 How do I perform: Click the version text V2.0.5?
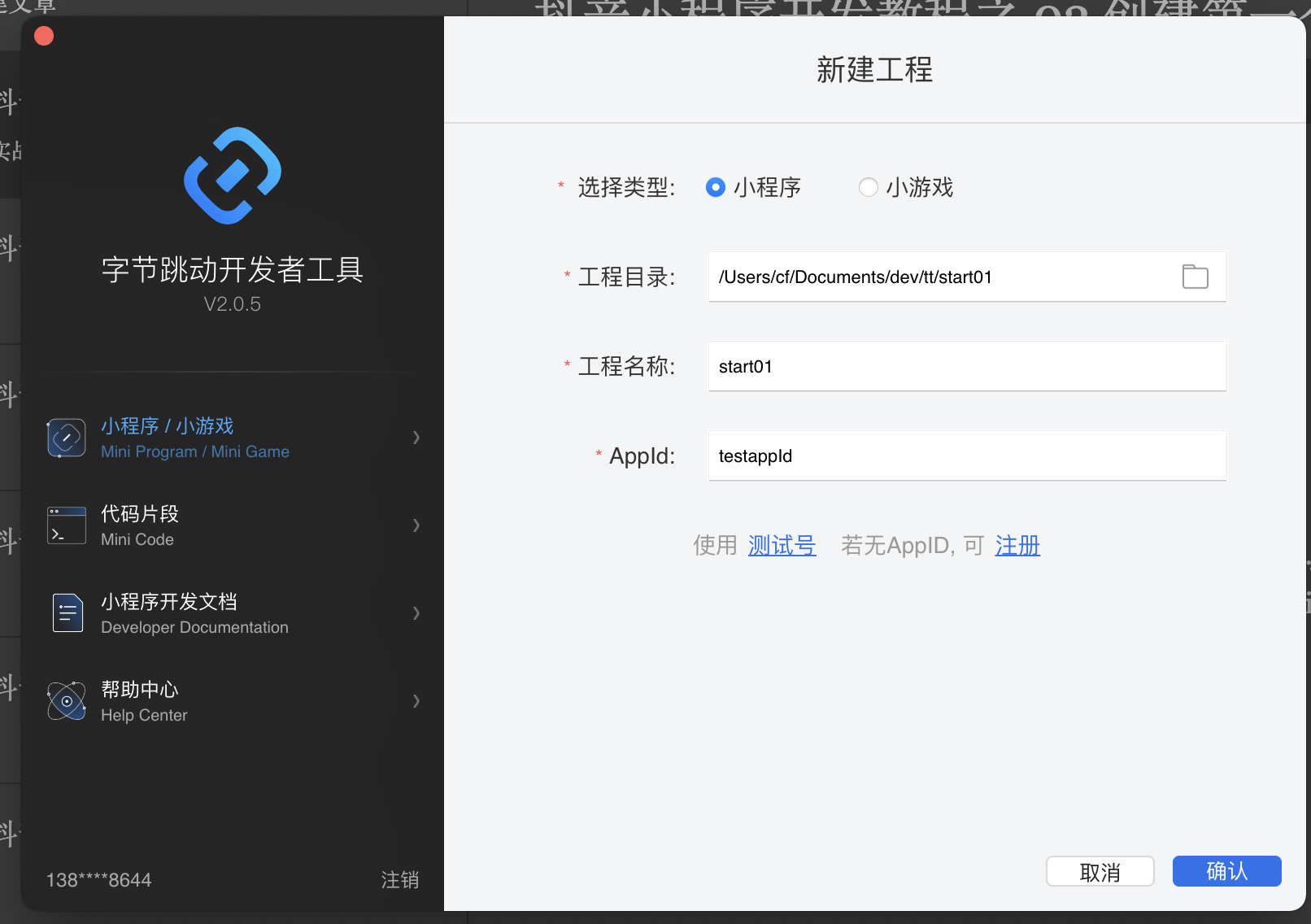(233, 304)
